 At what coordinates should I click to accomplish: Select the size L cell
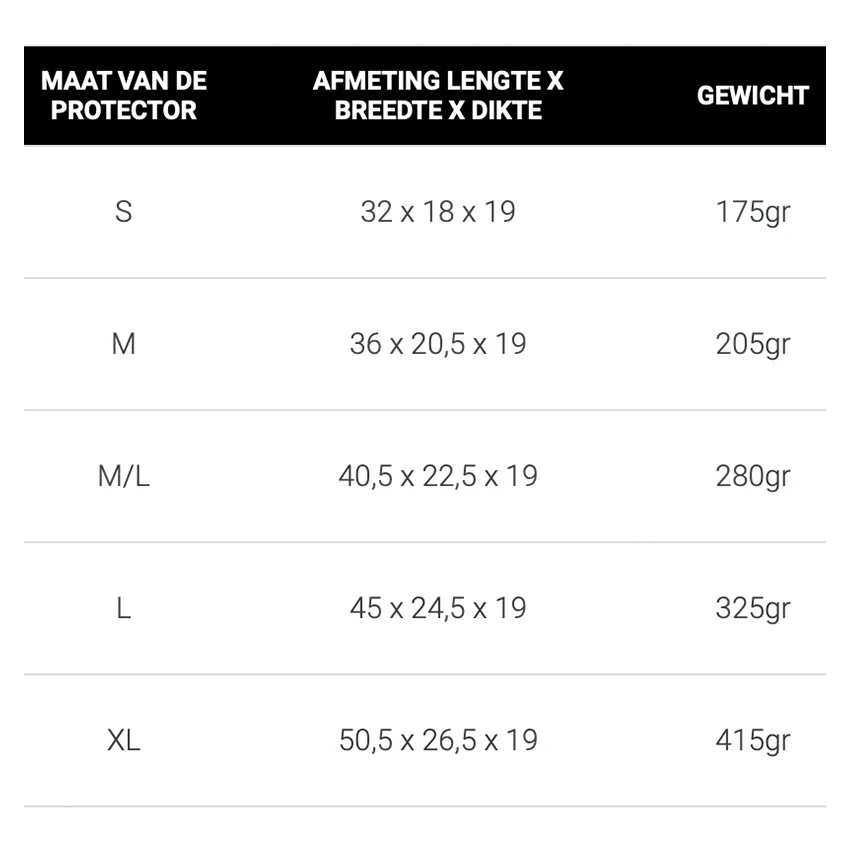click(124, 608)
